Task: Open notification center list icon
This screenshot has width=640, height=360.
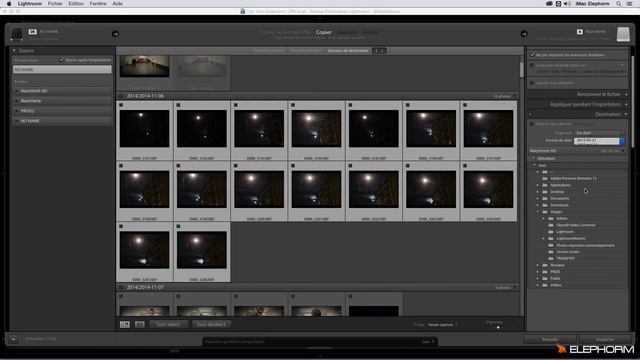Action: tap(630, 4)
